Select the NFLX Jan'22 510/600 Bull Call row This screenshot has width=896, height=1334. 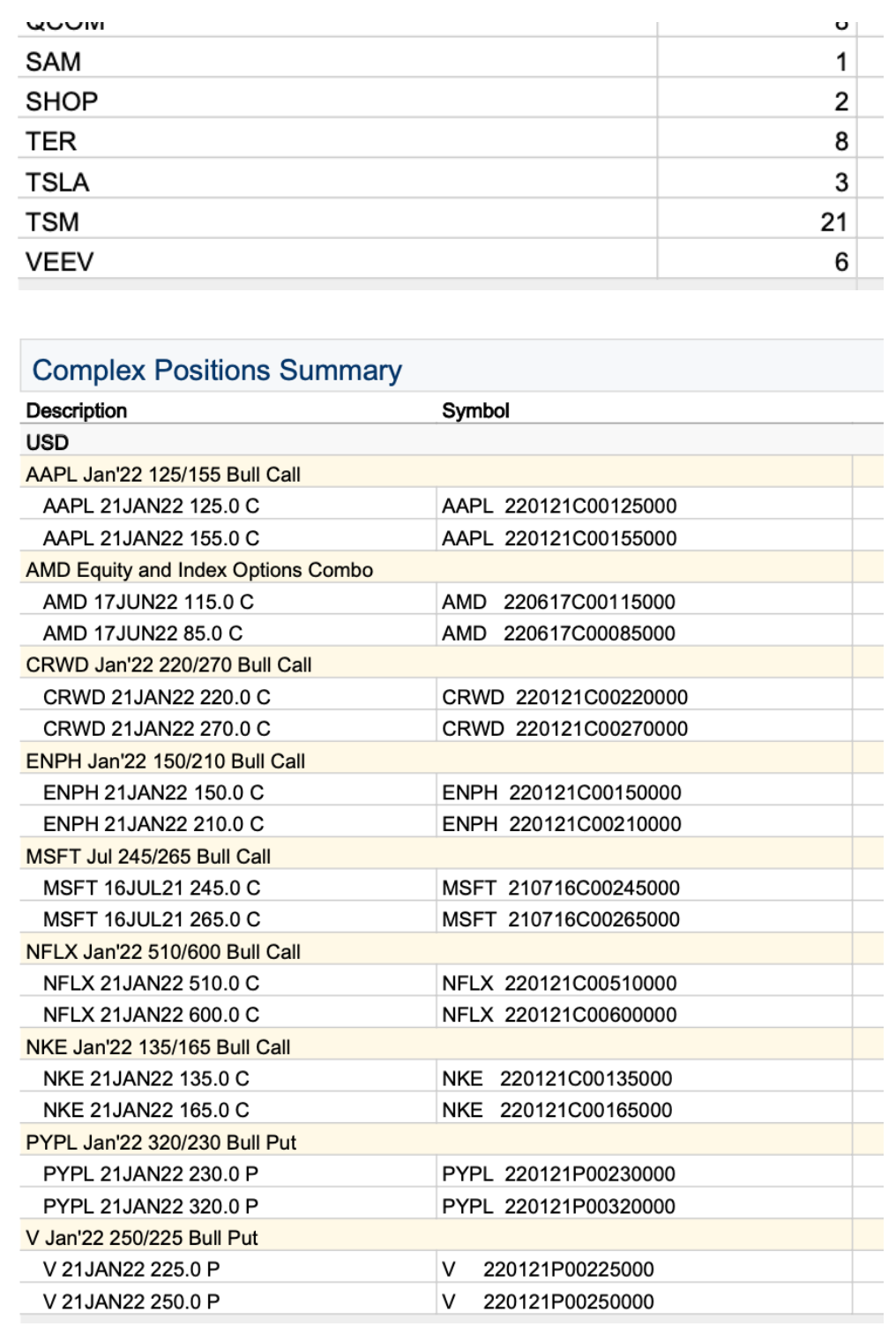163,952
